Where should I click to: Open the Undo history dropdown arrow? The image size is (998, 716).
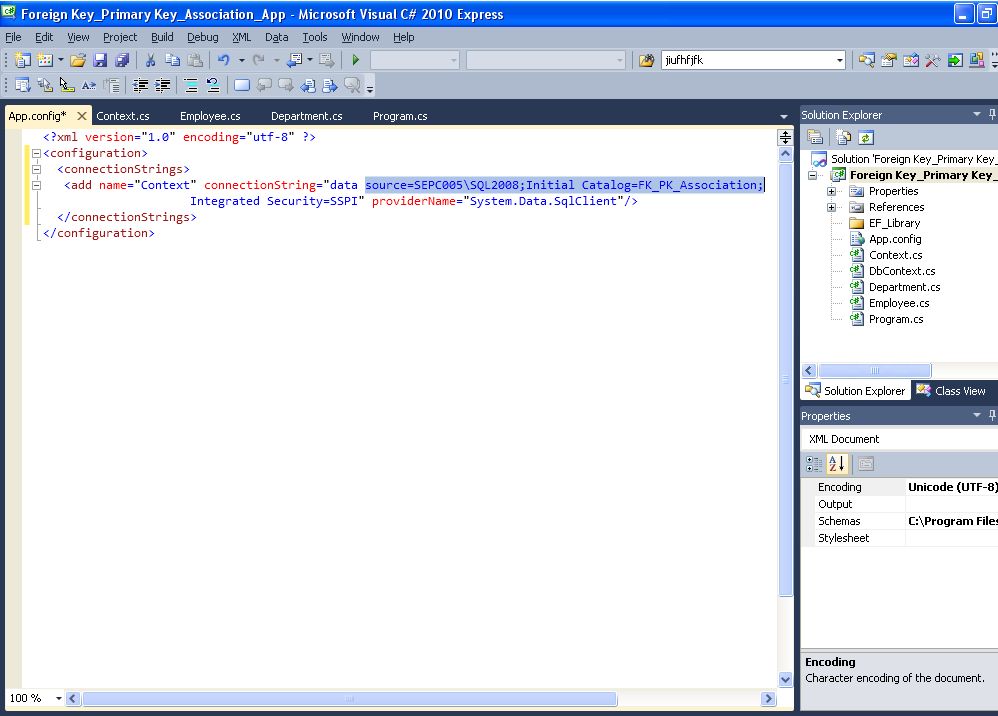pyautogui.click(x=242, y=60)
